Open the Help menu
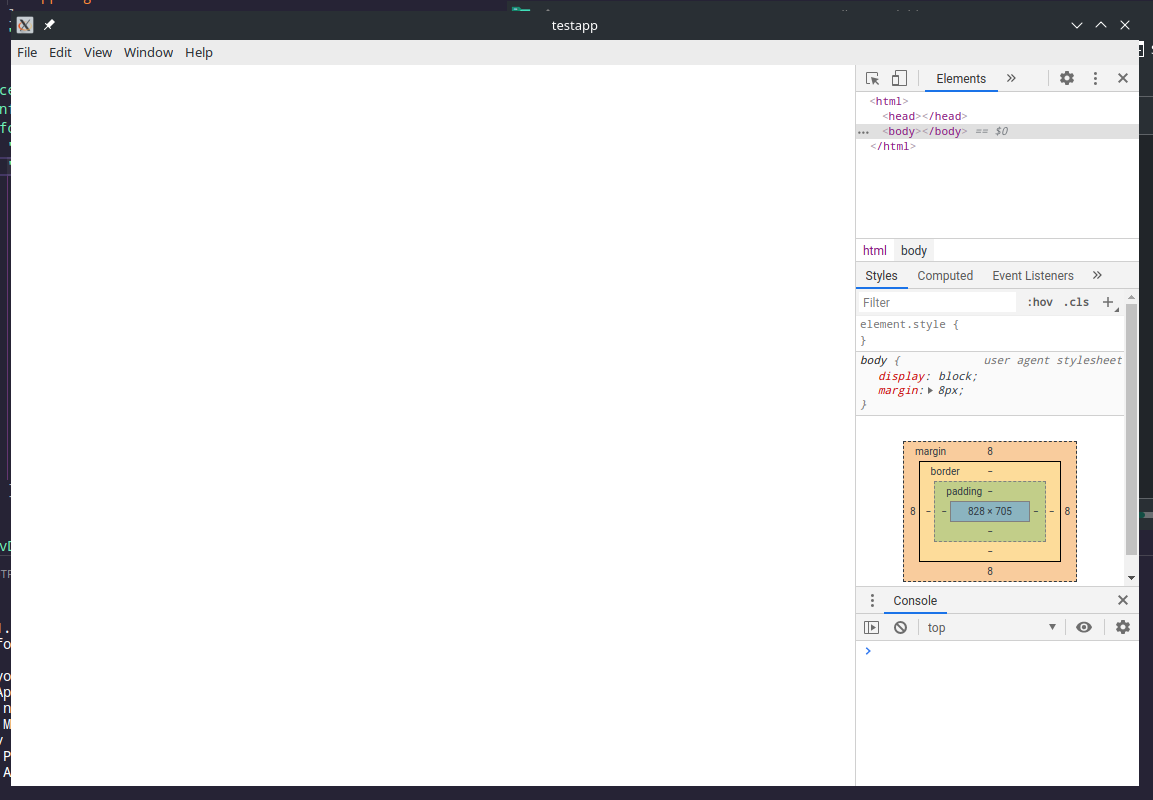Image resolution: width=1153 pixels, height=800 pixels. coord(199,52)
